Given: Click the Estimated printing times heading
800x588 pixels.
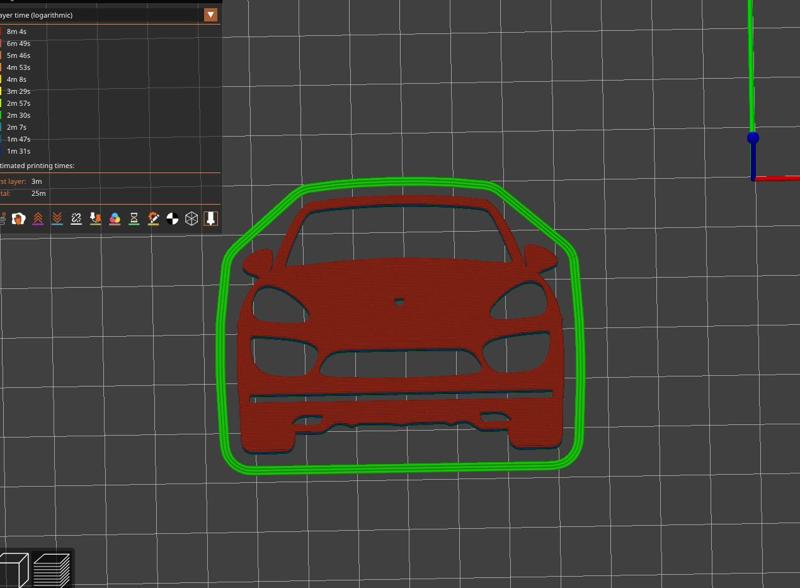Looking at the screenshot, I should [x=37, y=165].
